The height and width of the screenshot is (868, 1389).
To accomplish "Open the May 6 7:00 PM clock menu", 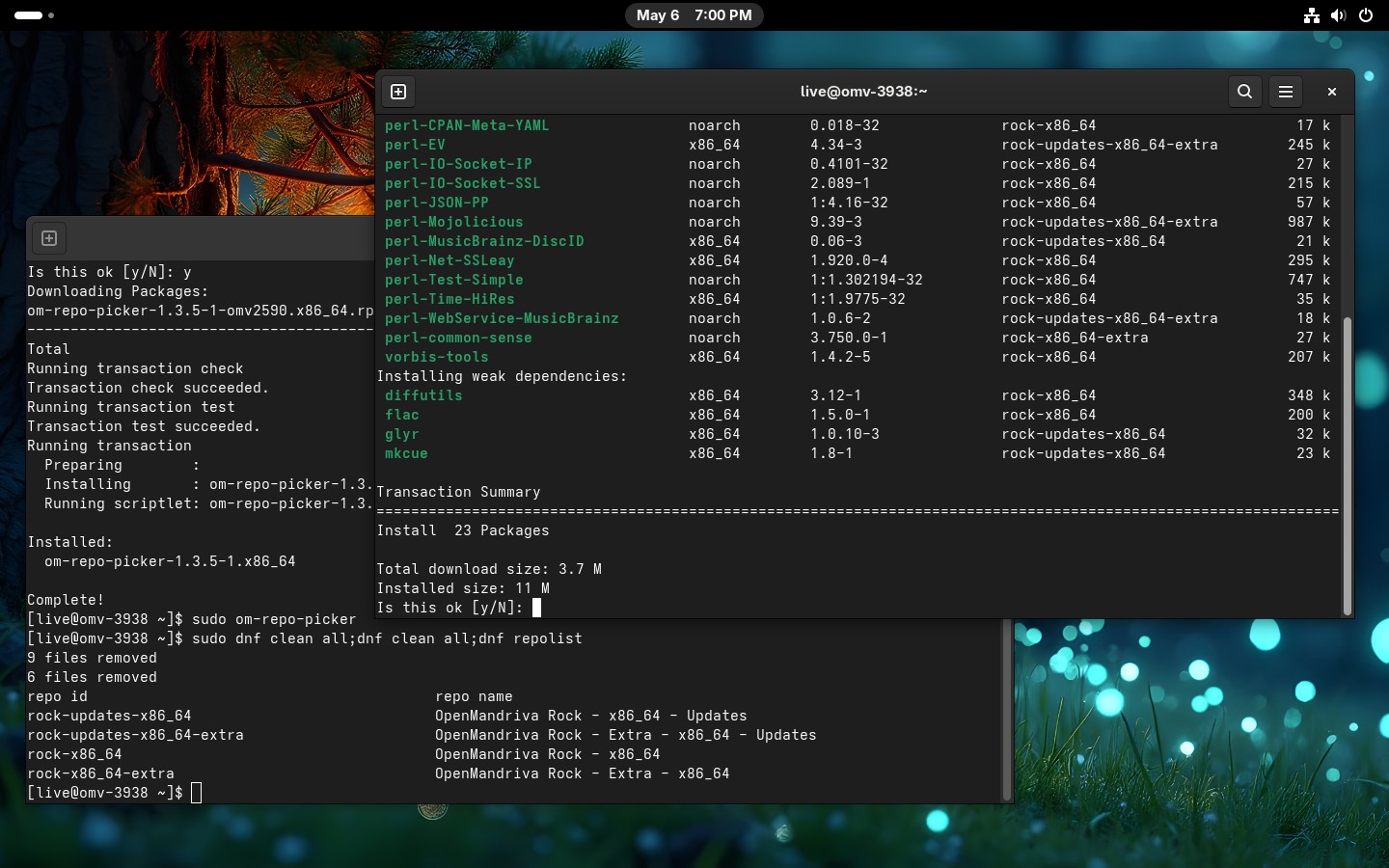I will coord(694,15).
